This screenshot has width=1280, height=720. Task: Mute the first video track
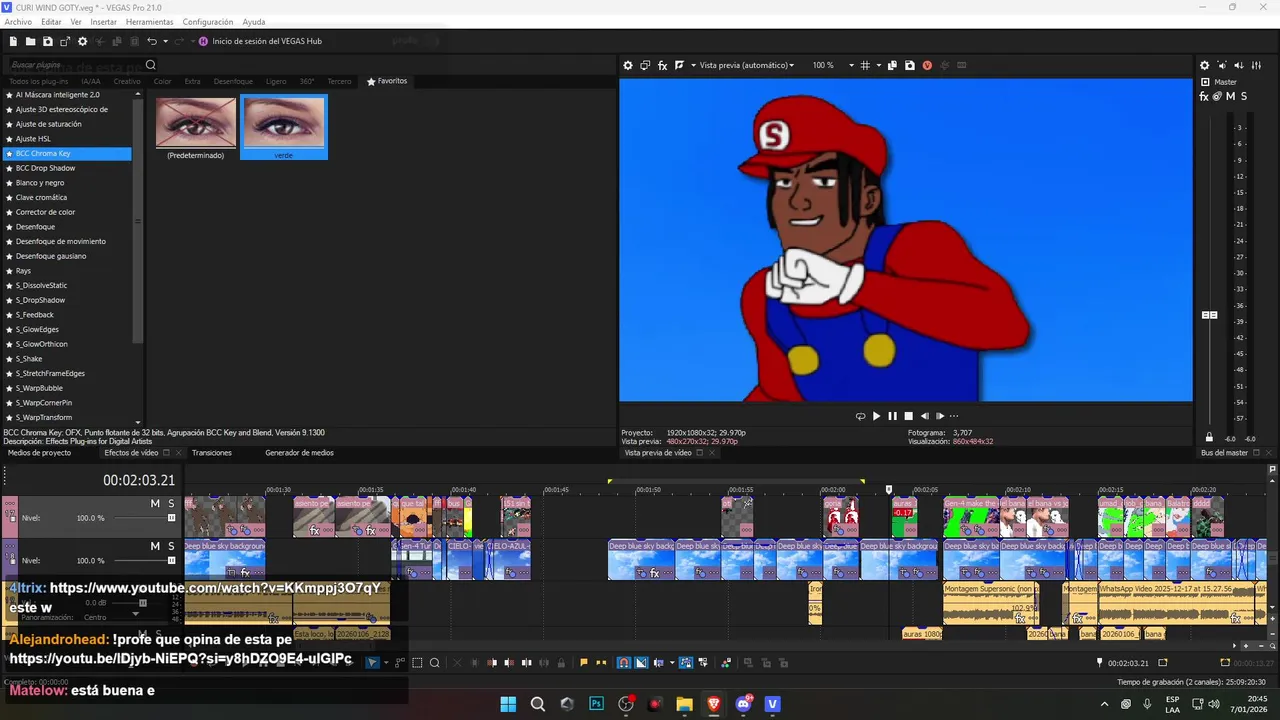pyautogui.click(x=155, y=503)
